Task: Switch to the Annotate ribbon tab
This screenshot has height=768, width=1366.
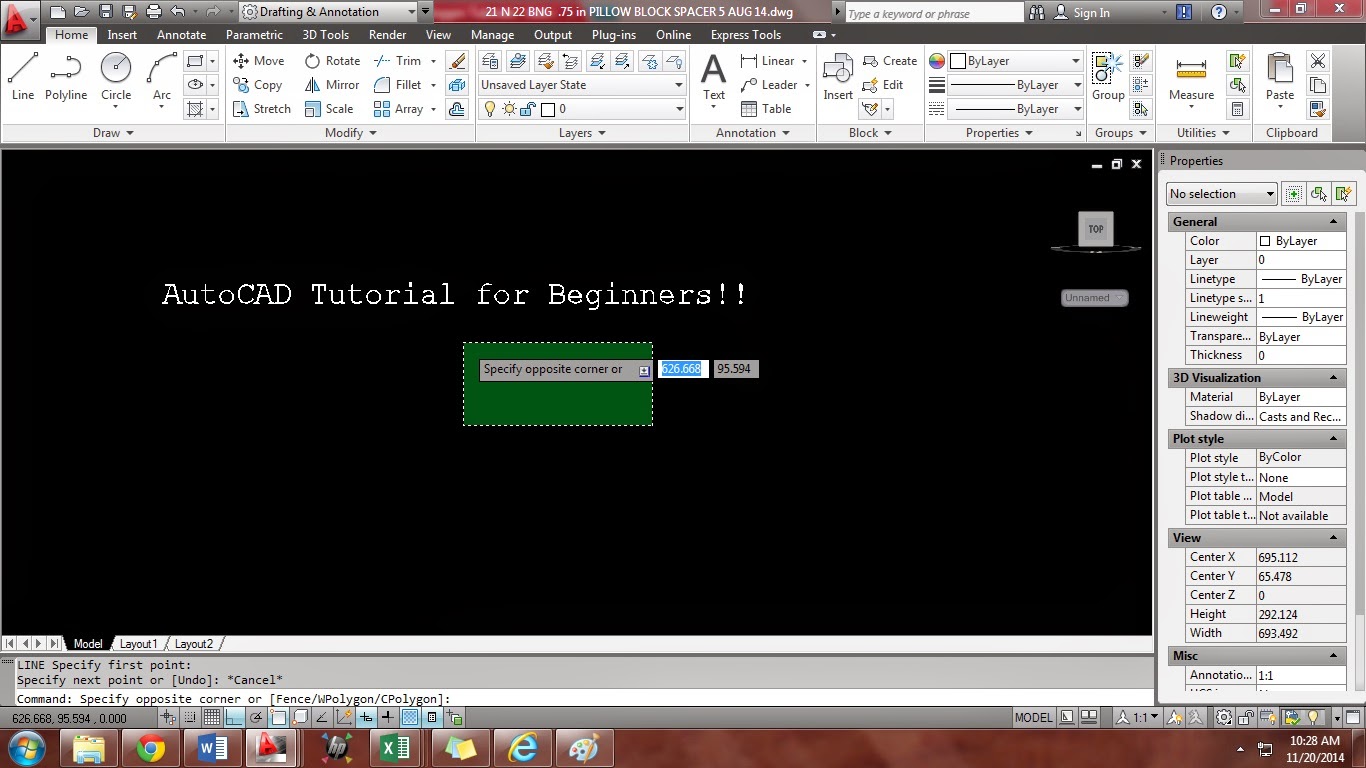Action: click(181, 34)
